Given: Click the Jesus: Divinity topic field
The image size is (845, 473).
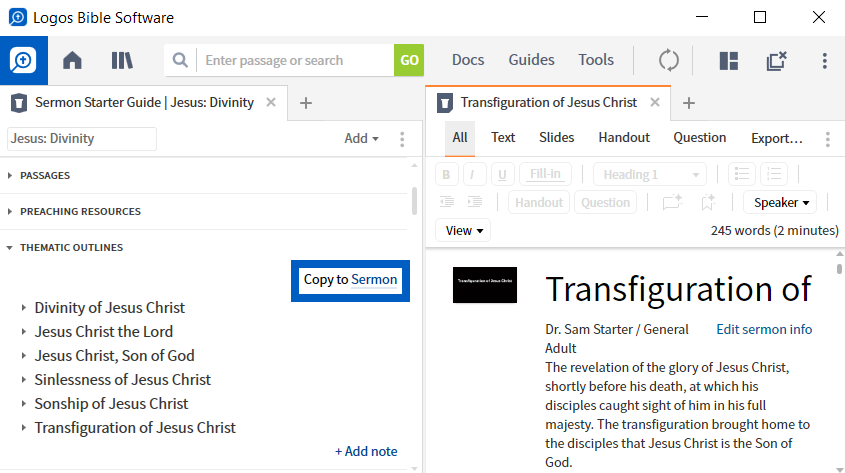Looking at the screenshot, I should point(82,138).
